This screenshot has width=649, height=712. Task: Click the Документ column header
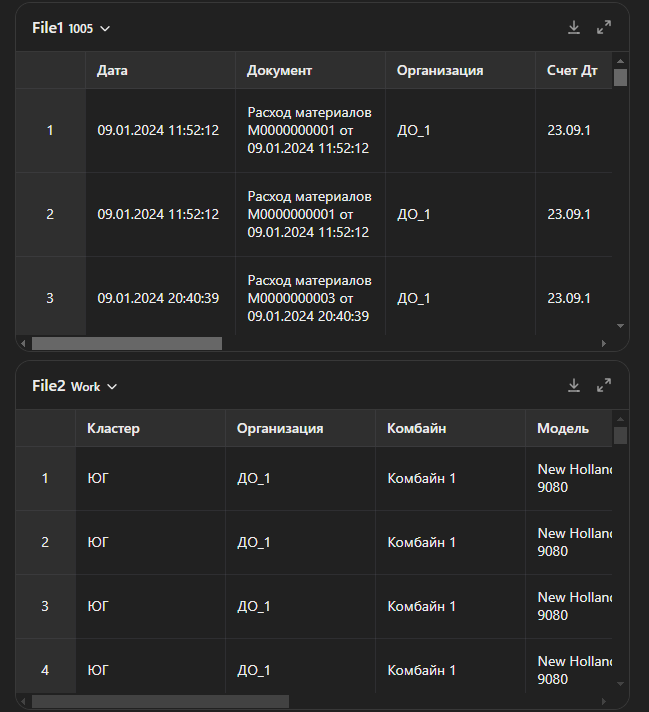click(x=280, y=71)
